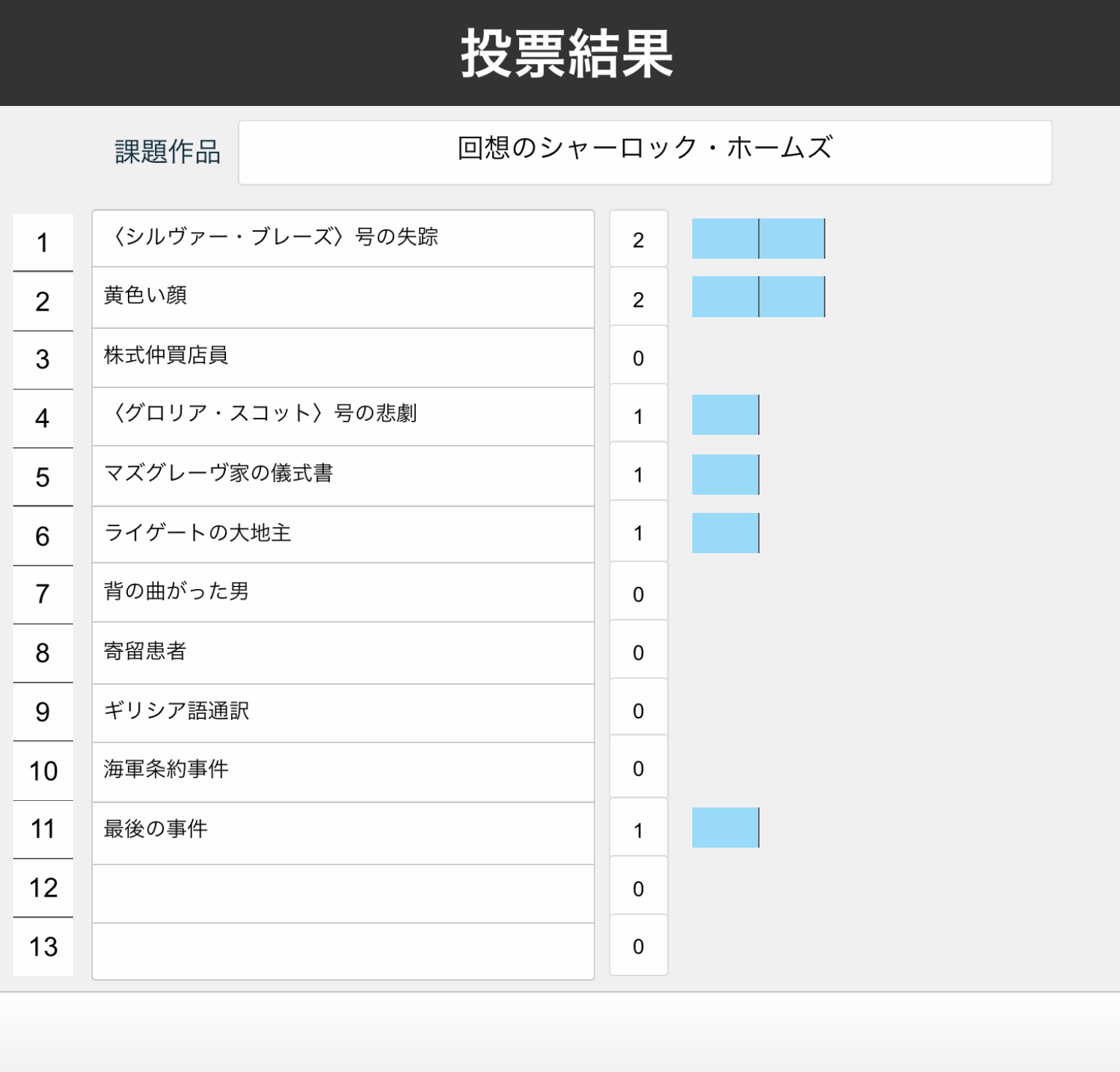Click the 〈グロリア・スコット〉号の悲劇 entry
The width and height of the screenshot is (1120, 1072).
(342, 415)
